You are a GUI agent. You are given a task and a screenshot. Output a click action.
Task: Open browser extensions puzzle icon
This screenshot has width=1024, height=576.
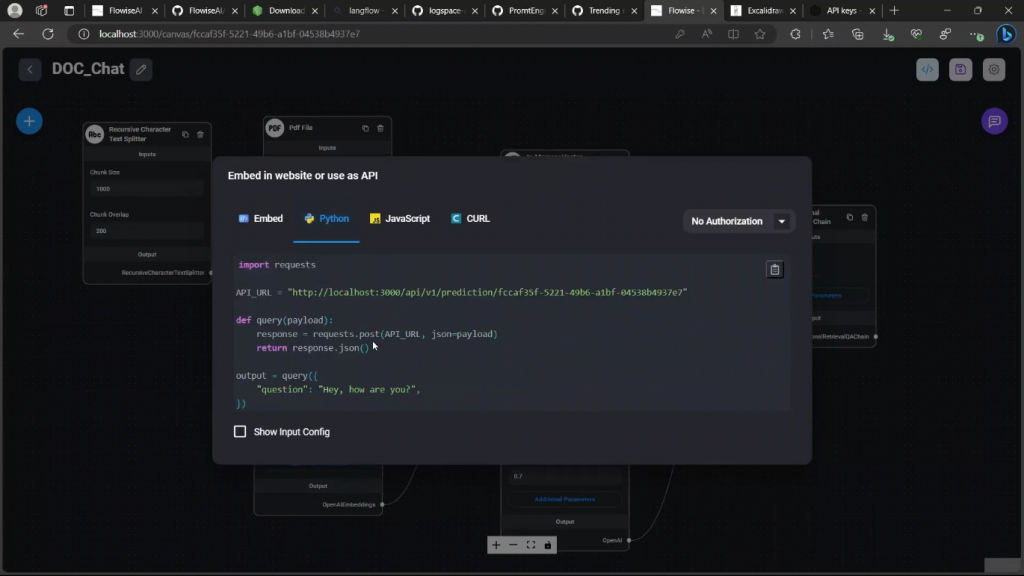point(795,34)
